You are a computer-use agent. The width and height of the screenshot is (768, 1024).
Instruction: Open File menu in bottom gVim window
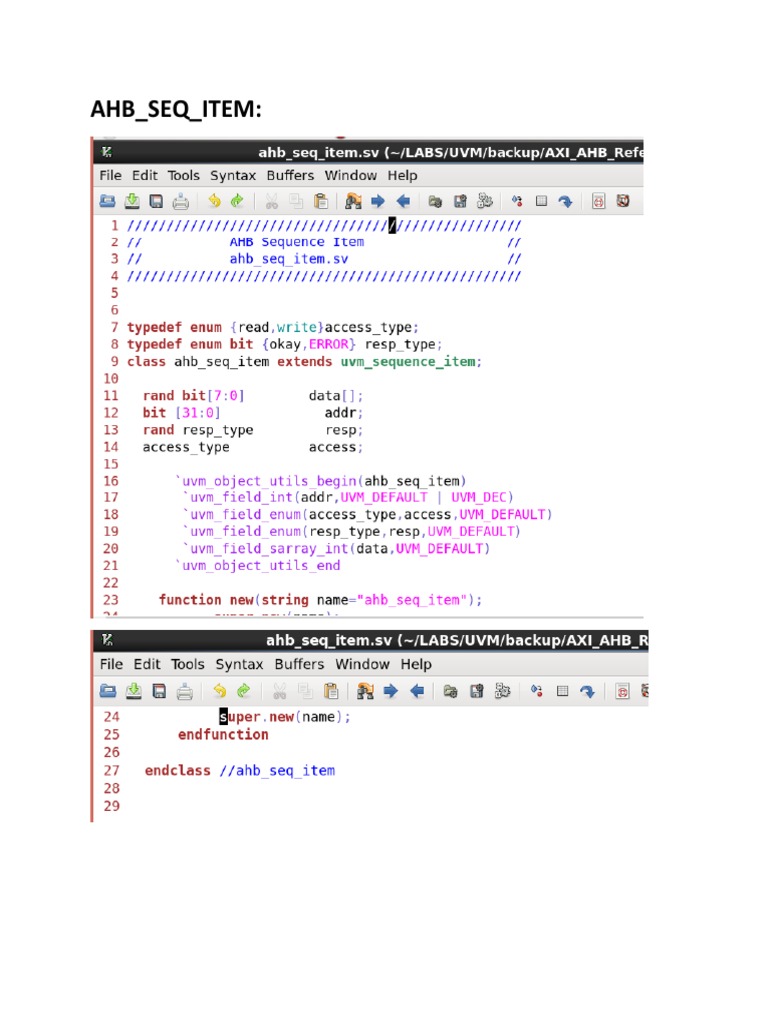[111, 664]
